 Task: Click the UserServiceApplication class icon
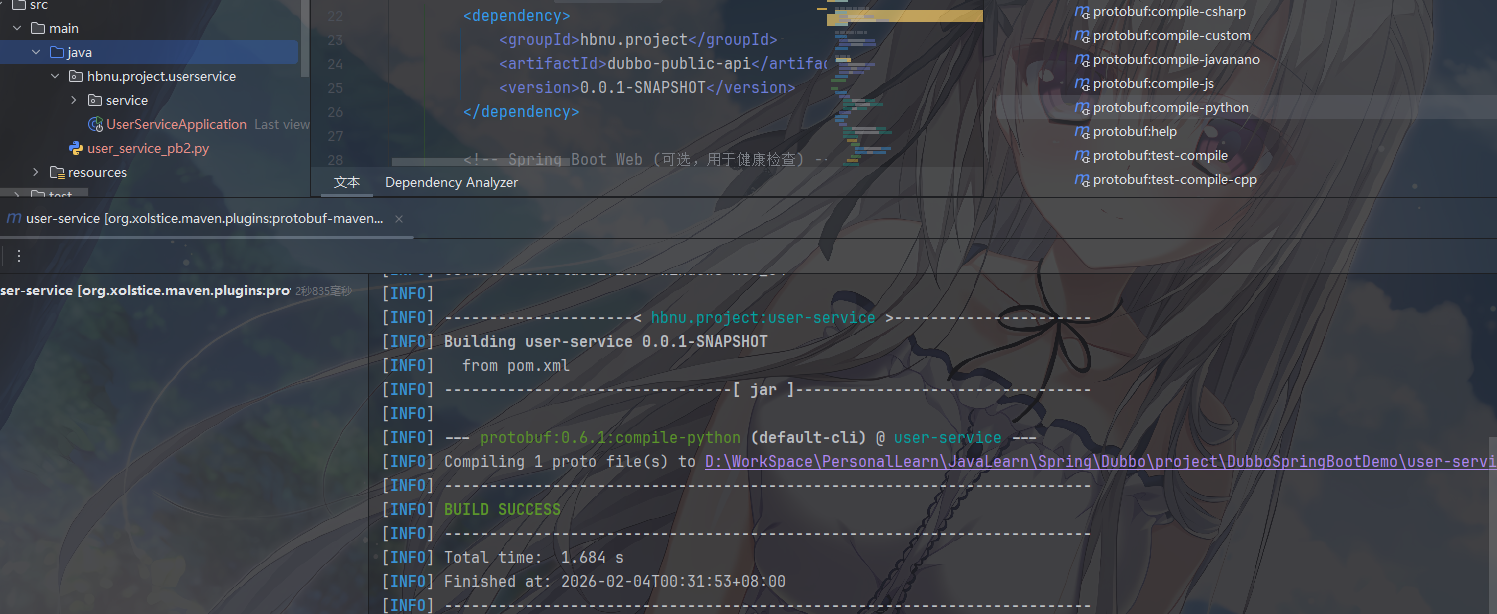[x=95, y=124]
